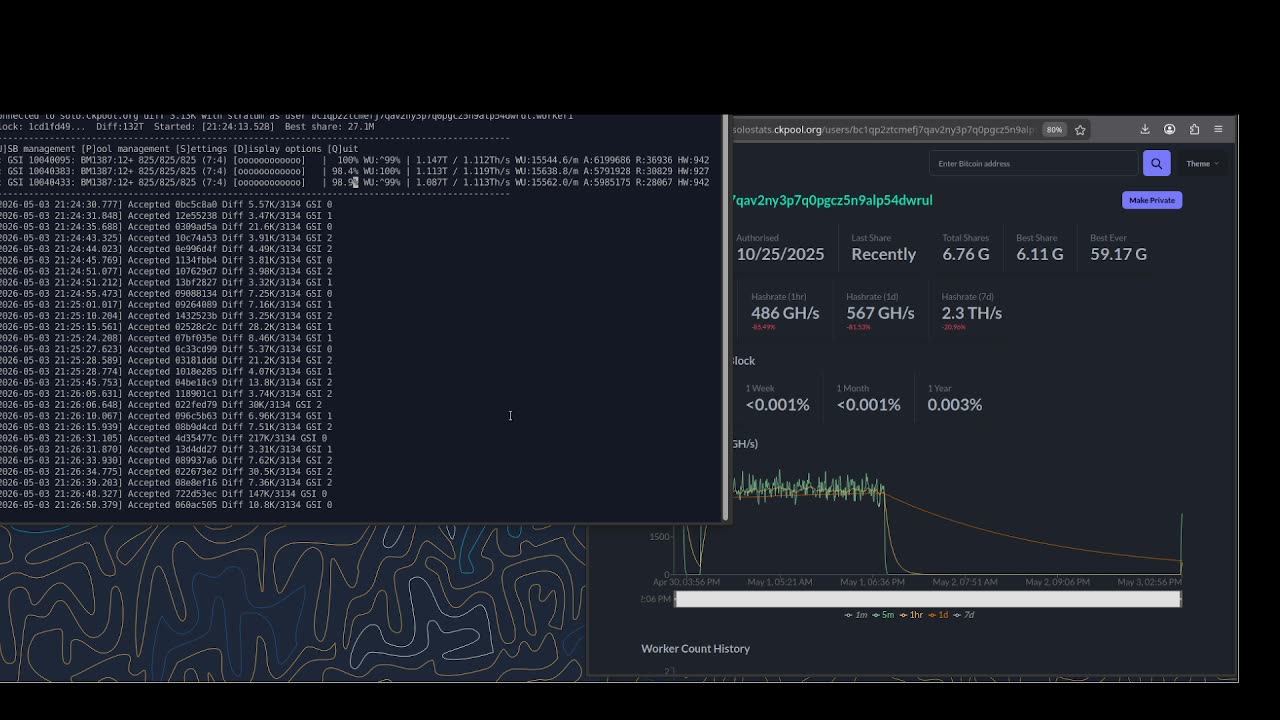Toggle the 1d series in chart legend
The image size is (1280, 720).
pos(938,615)
